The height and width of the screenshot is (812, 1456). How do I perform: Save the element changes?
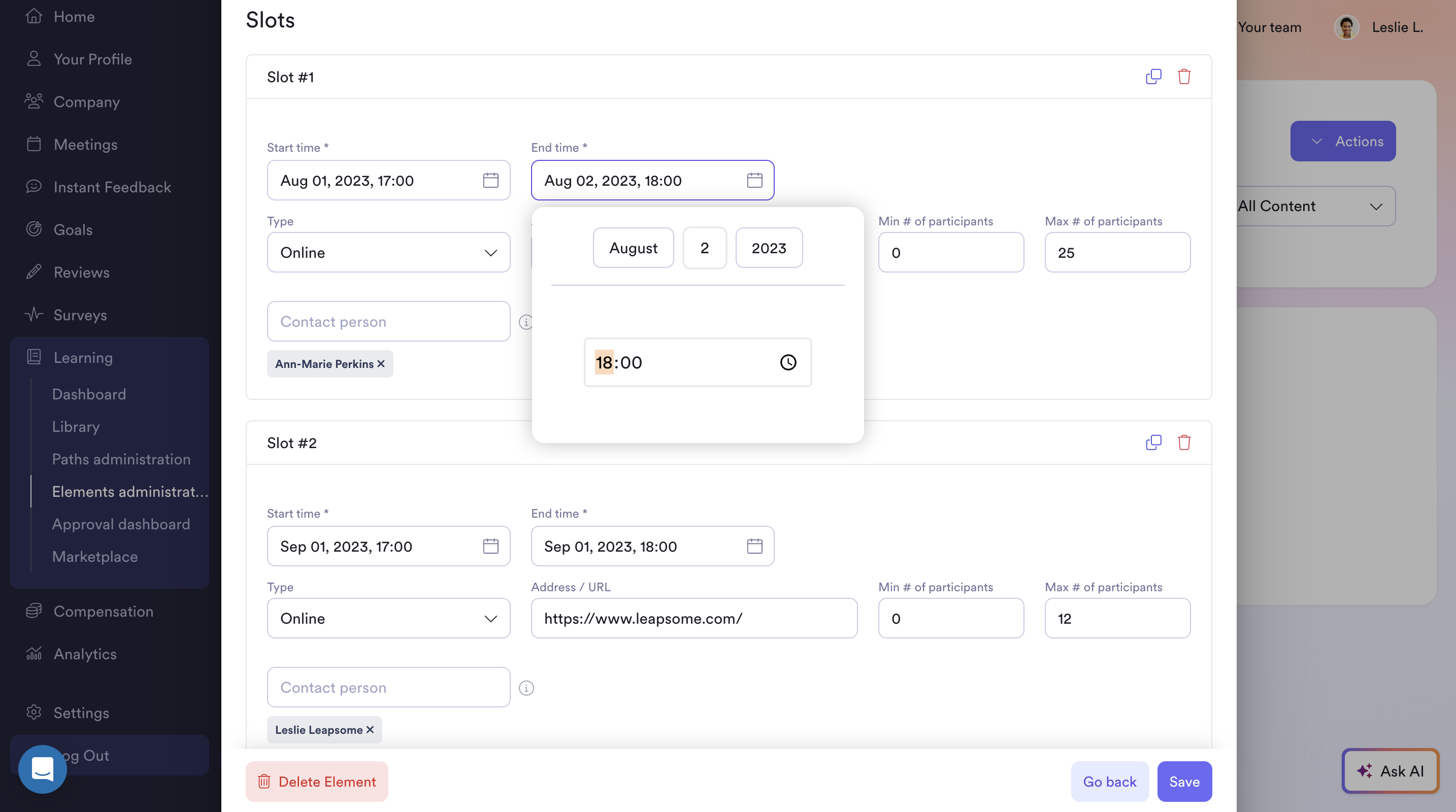click(x=1184, y=782)
